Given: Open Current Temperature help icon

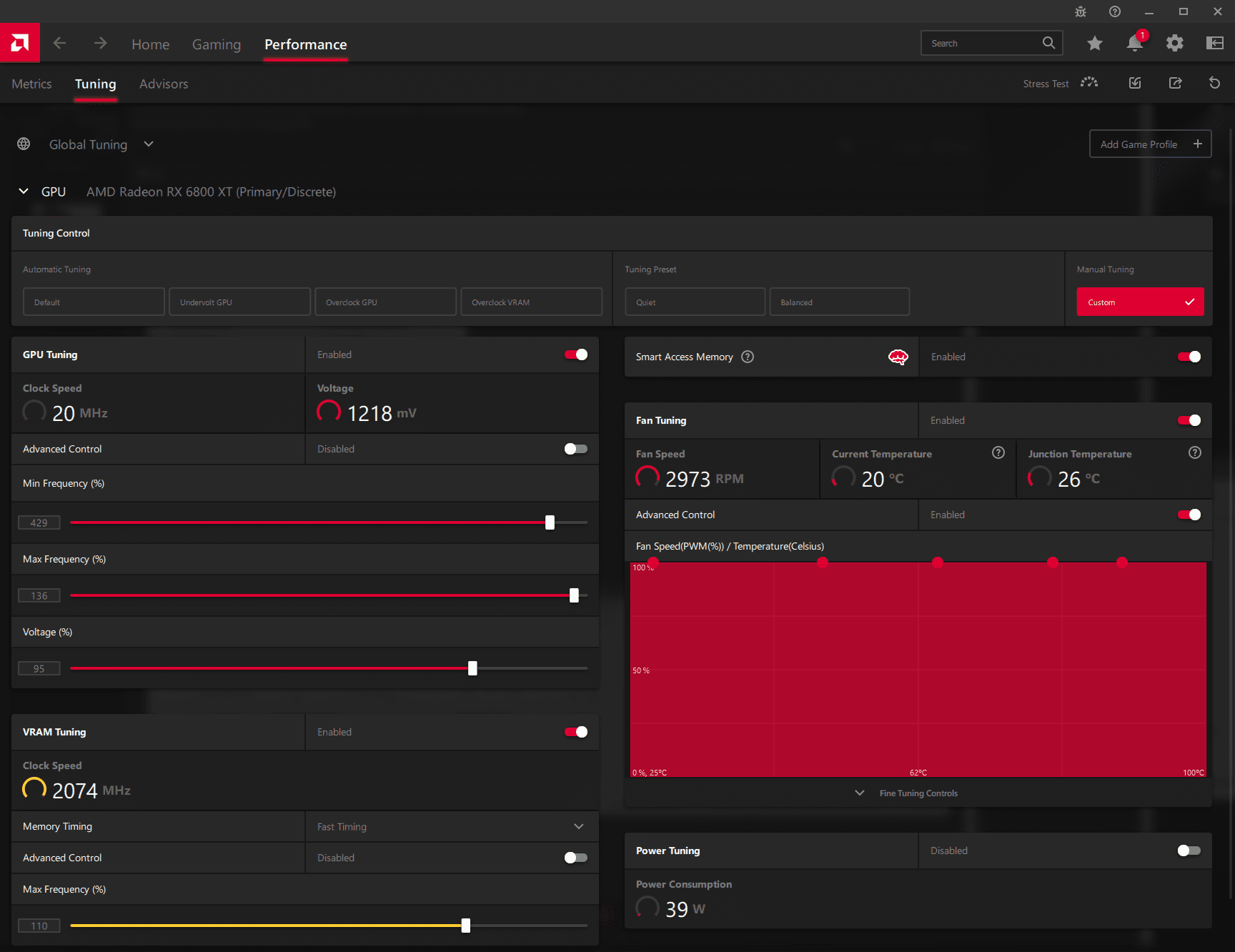Looking at the screenshot, I should [998, 452].
